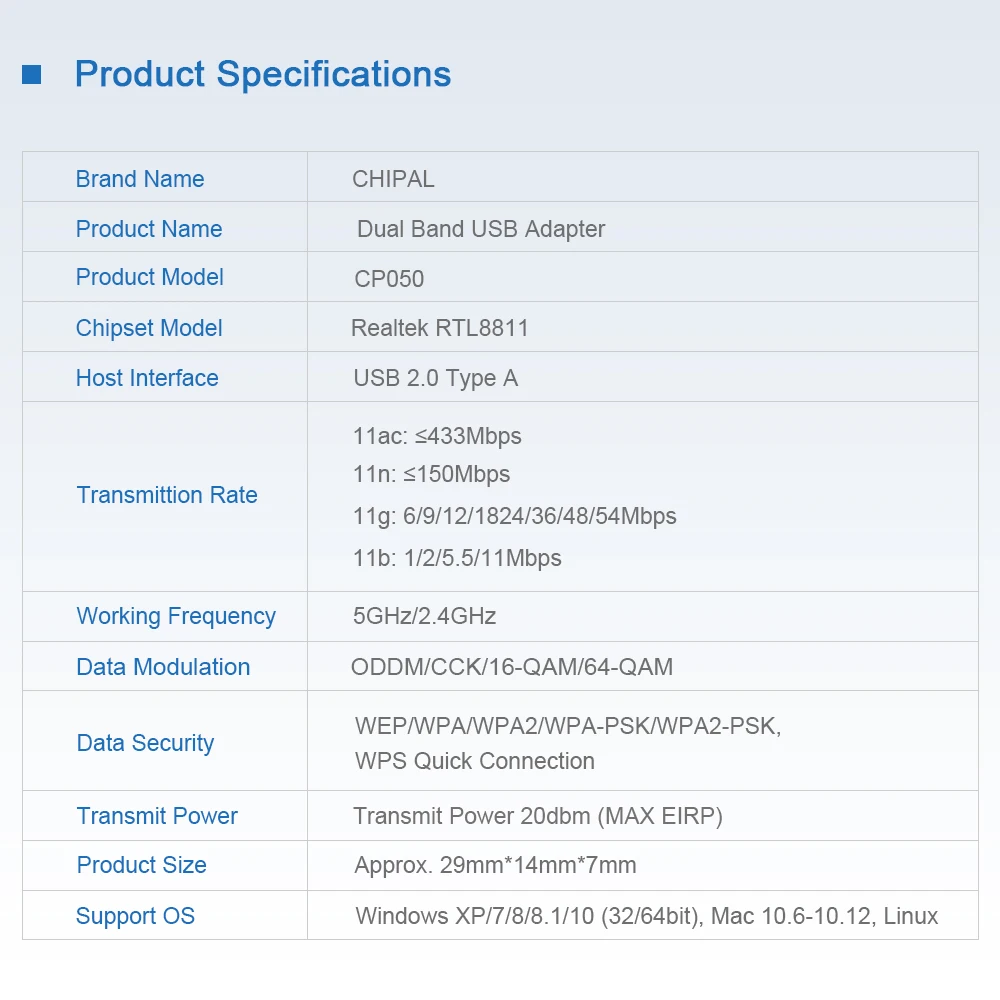1000x1000 pixels.
Task: Select 'Approx. 29mm*14mm*7mm' size value
Action: coord(495,866)
